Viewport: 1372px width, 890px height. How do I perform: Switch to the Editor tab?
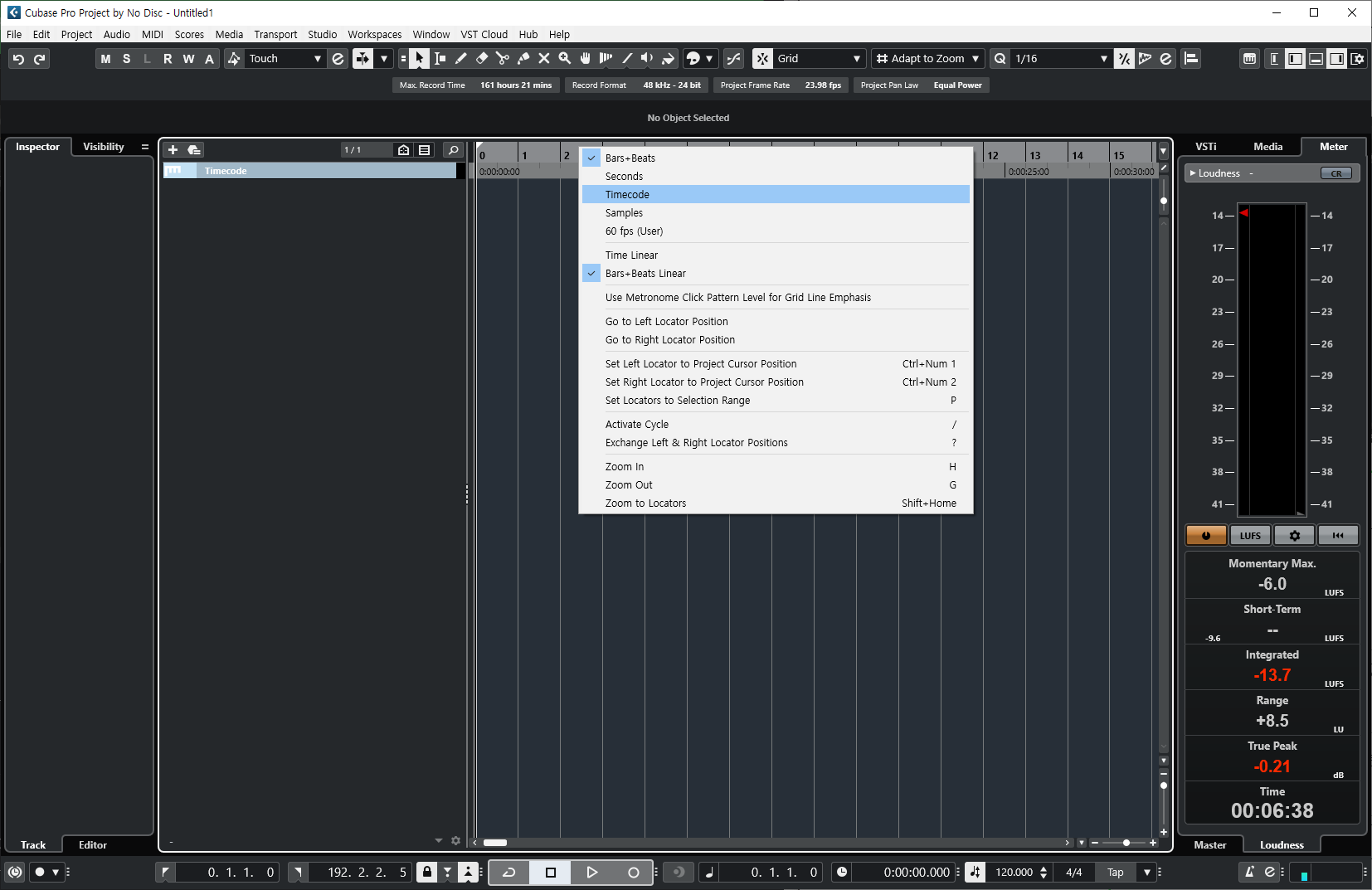coord(93,845)
